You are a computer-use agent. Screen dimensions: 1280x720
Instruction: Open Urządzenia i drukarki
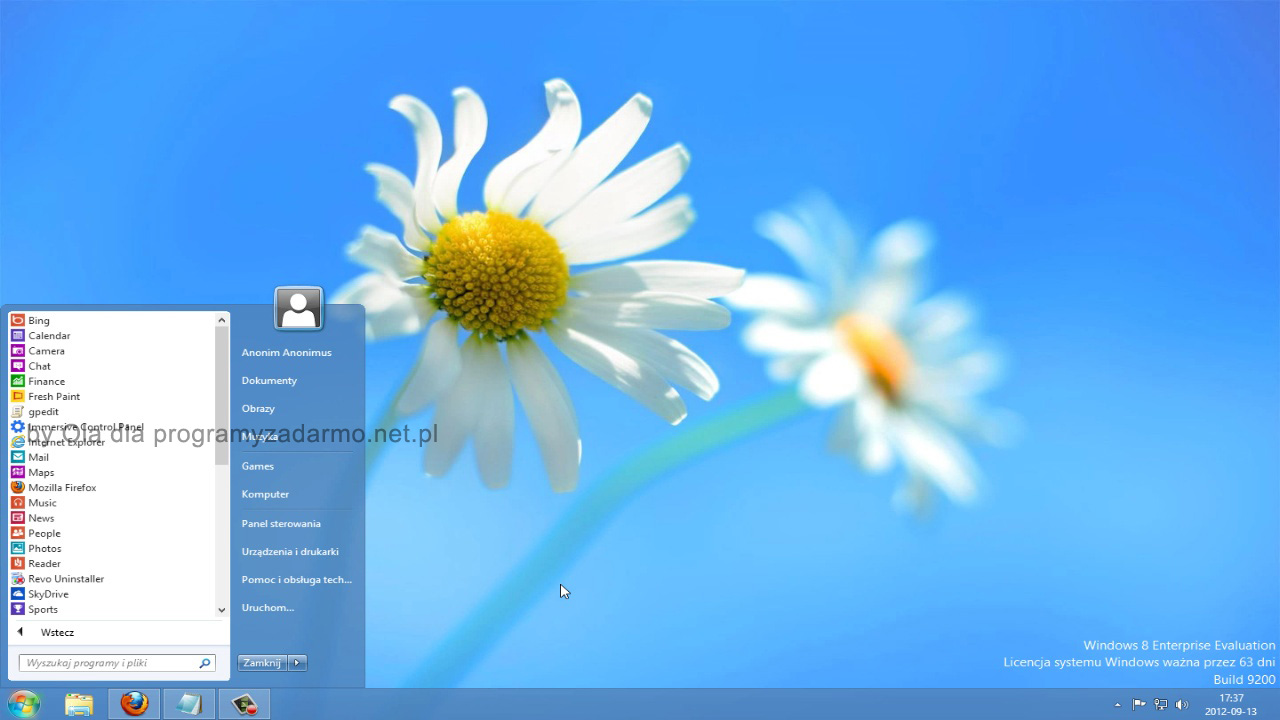[290, 551]
